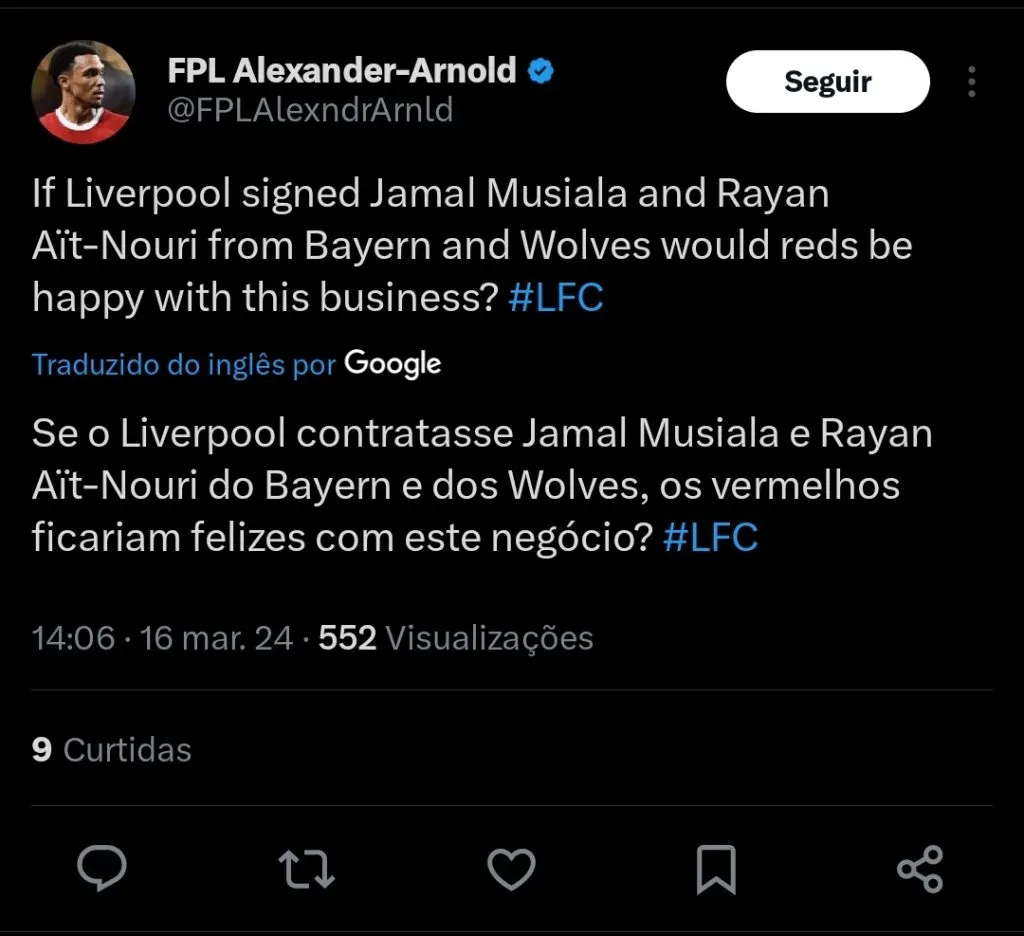Viewport: 1024px width, 936px height.
Task: Click the blue verified badge
Action: 541,72
